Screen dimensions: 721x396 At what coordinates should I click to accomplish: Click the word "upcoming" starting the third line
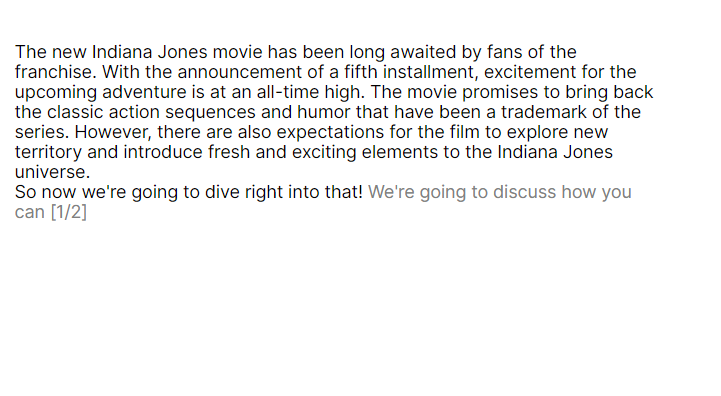pos(56,92)
